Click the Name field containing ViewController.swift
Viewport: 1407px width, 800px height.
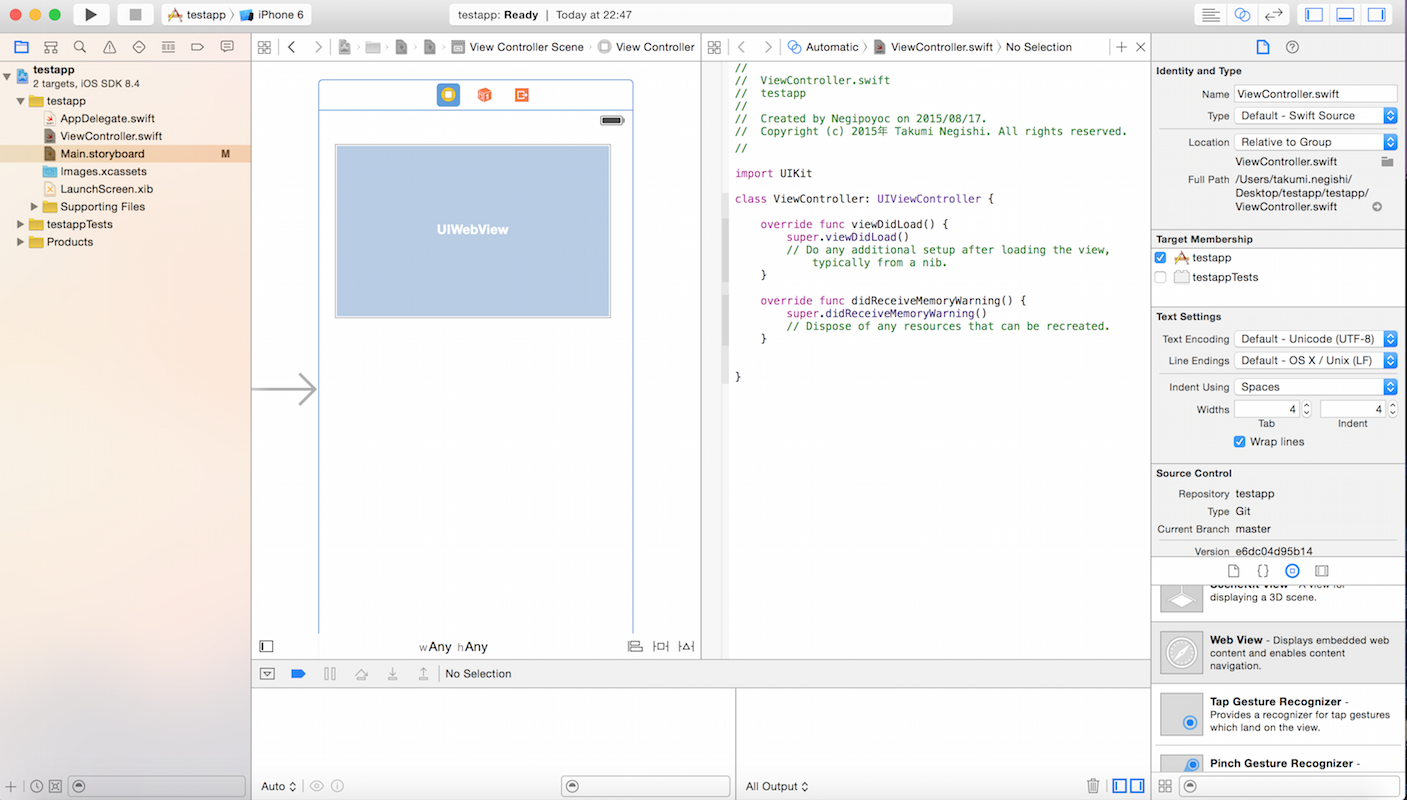point(1315,94)
